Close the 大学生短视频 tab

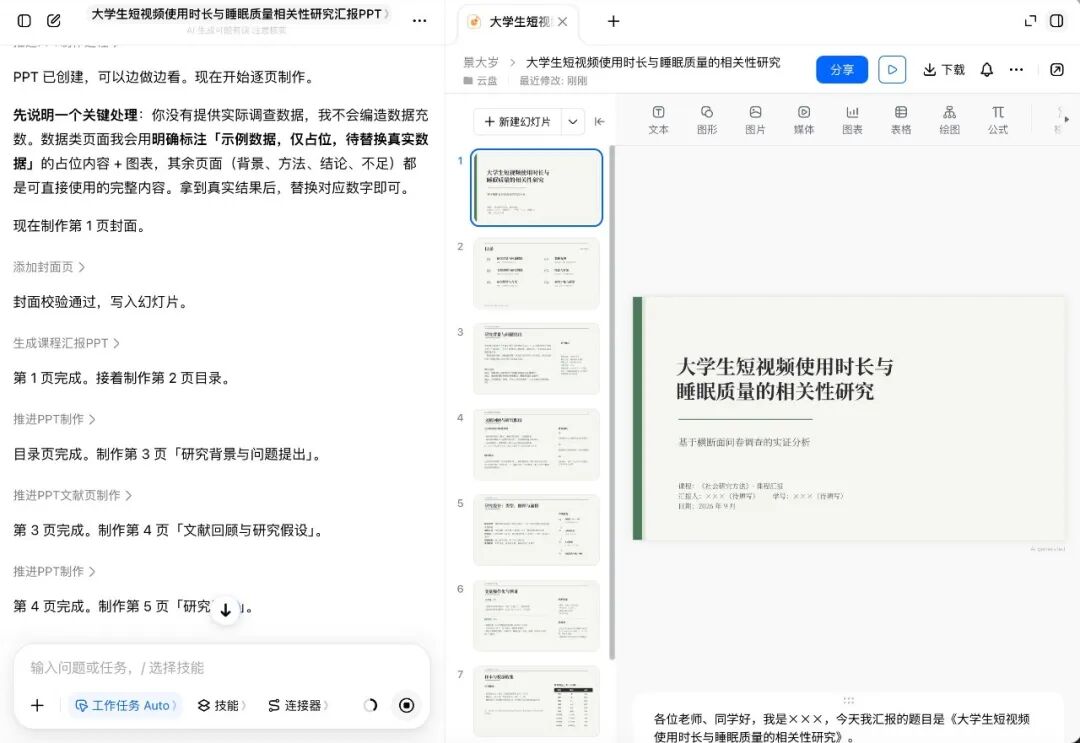pyautogui.click(x=563, y=22)
